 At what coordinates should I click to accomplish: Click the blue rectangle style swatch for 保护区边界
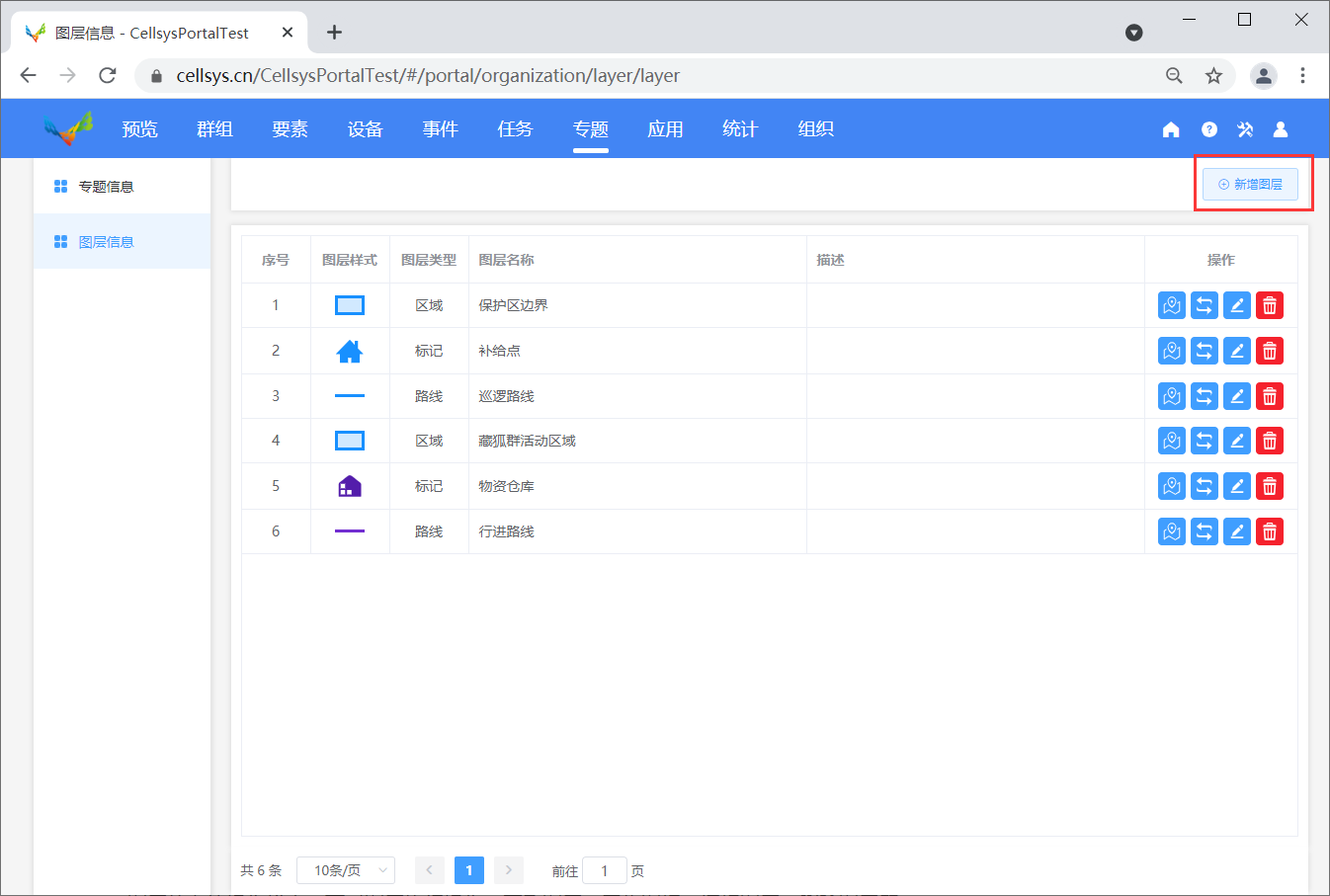[x=350, y=305]
